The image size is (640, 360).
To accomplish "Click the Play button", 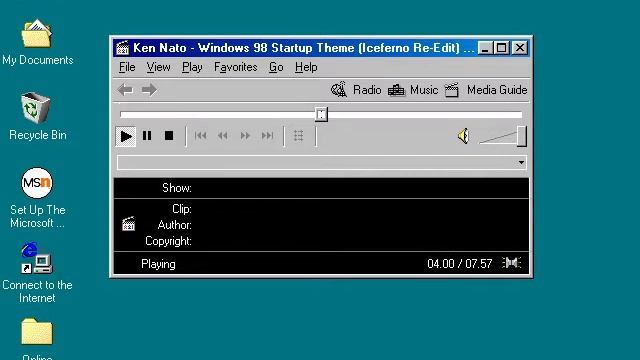I will [x=126, y=136].
